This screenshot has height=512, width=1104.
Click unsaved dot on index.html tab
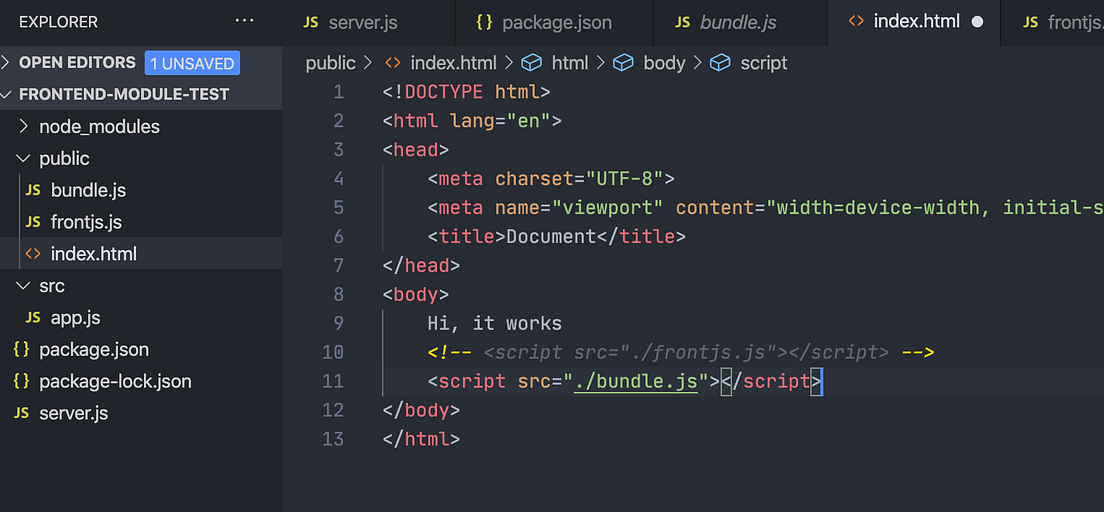[x=977, y=22]
